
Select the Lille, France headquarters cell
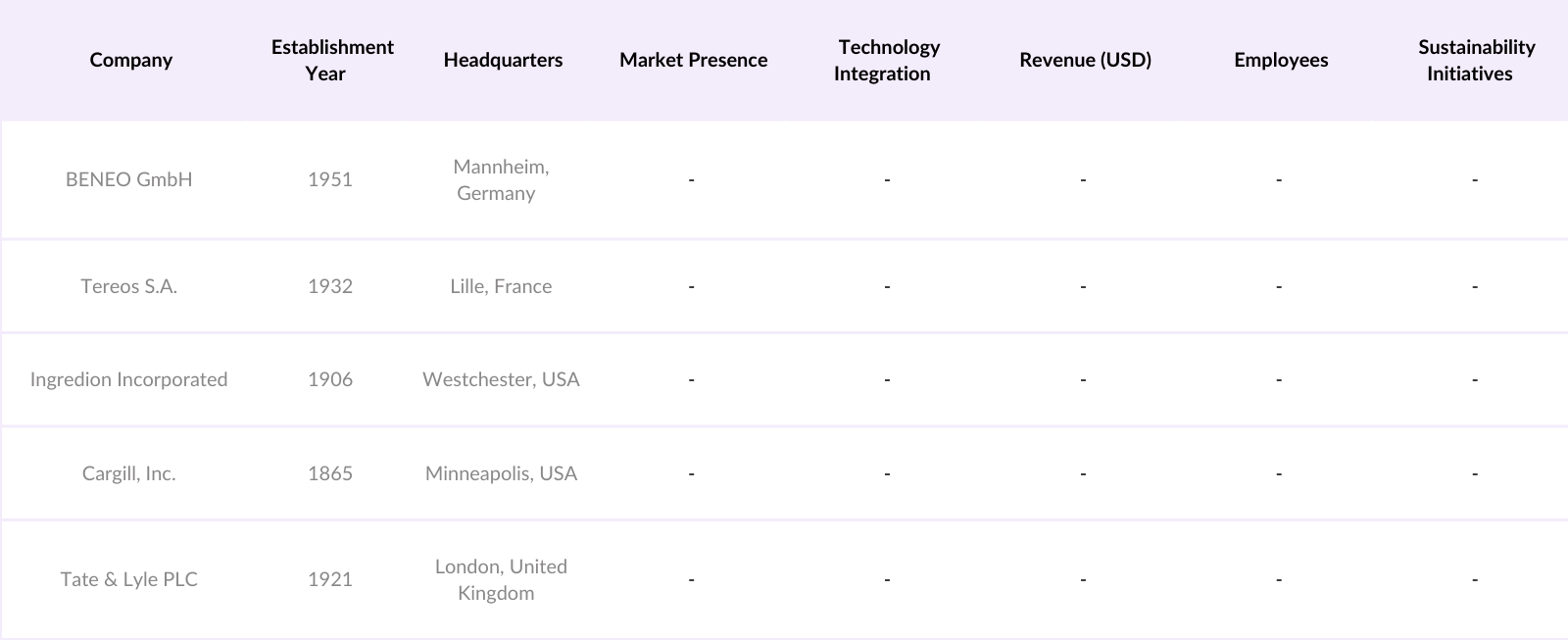501,286
